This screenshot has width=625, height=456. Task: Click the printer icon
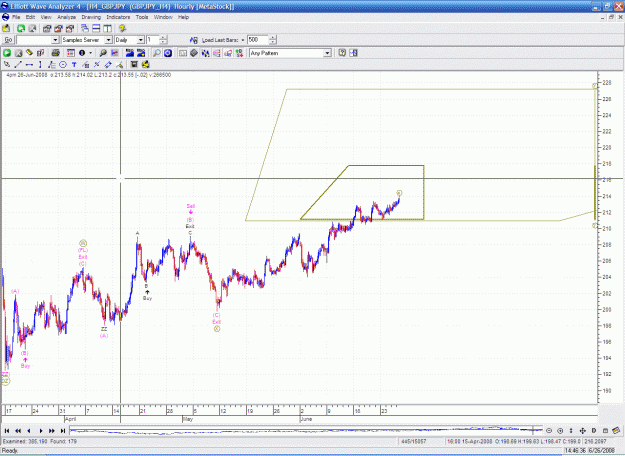(x=55, y=53)
